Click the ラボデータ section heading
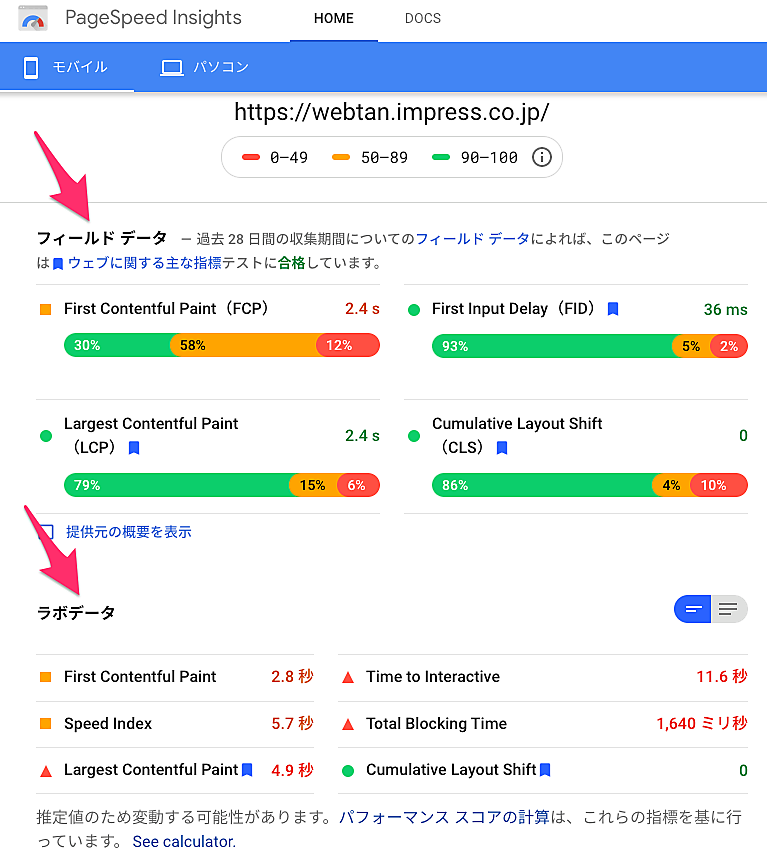The image size is (767, 860). (x=76, y=612)
